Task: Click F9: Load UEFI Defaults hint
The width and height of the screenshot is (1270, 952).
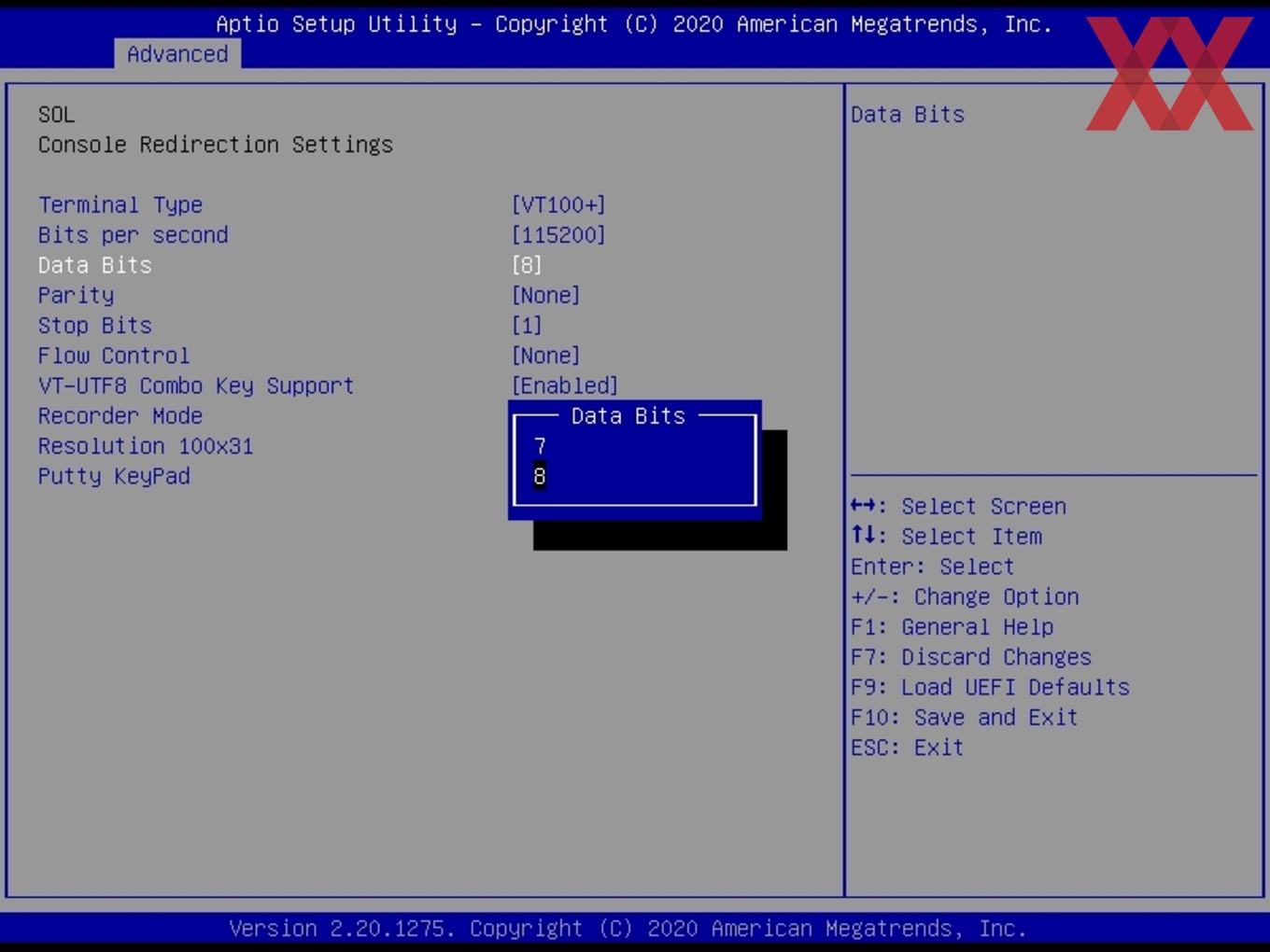Action: pyautogui.click(x=990, y=687)
